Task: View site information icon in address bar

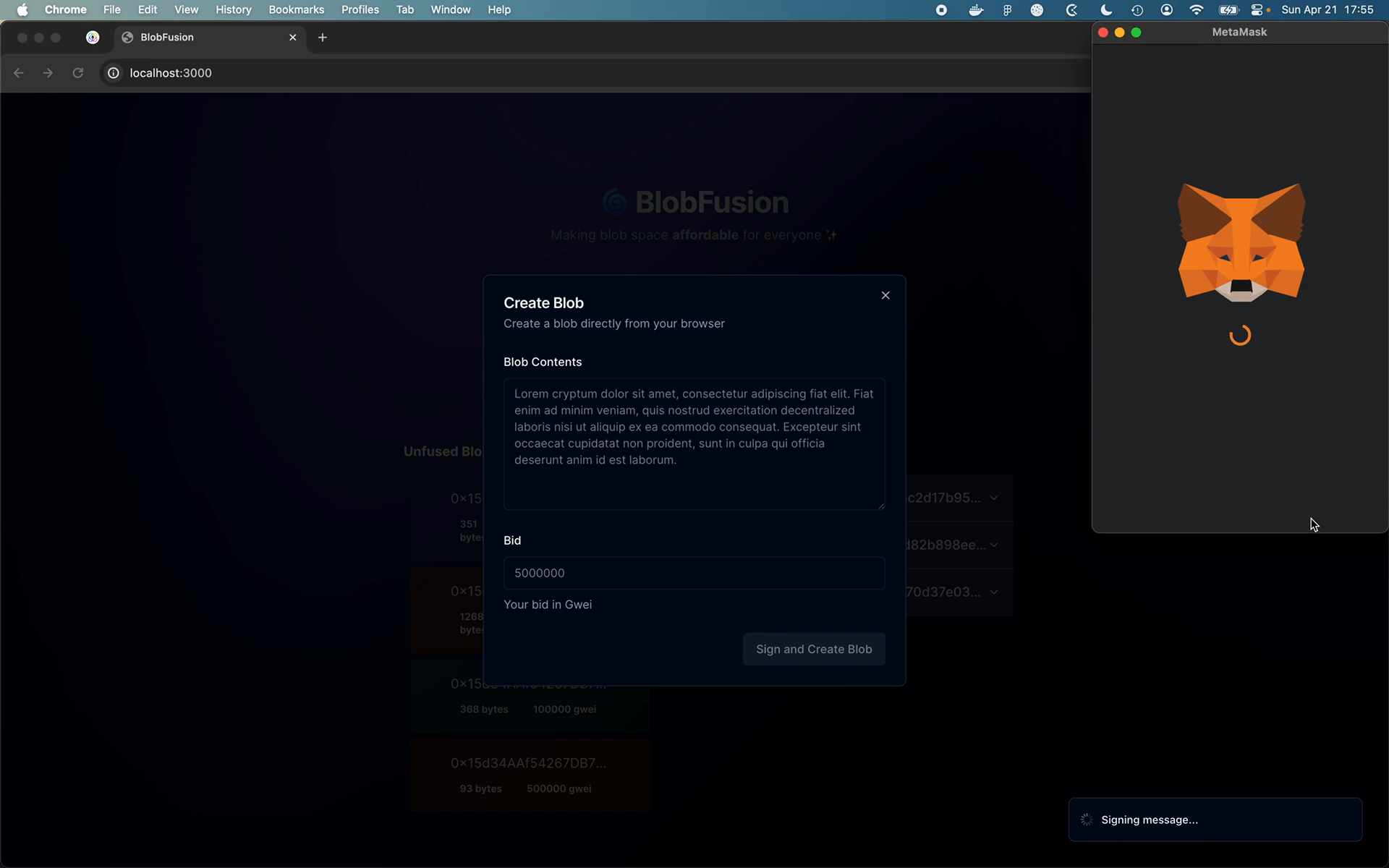Action: pyautogui.click(x=114, y=73)
